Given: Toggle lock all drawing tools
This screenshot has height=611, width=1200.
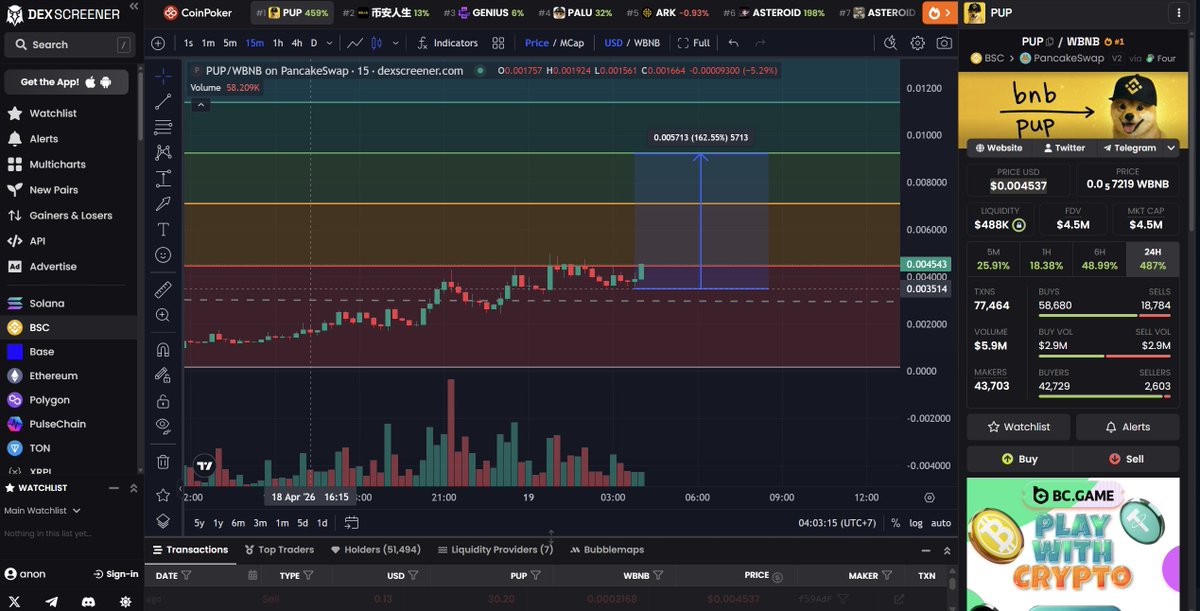Looking at the screenshot, I should pos(163,401).
